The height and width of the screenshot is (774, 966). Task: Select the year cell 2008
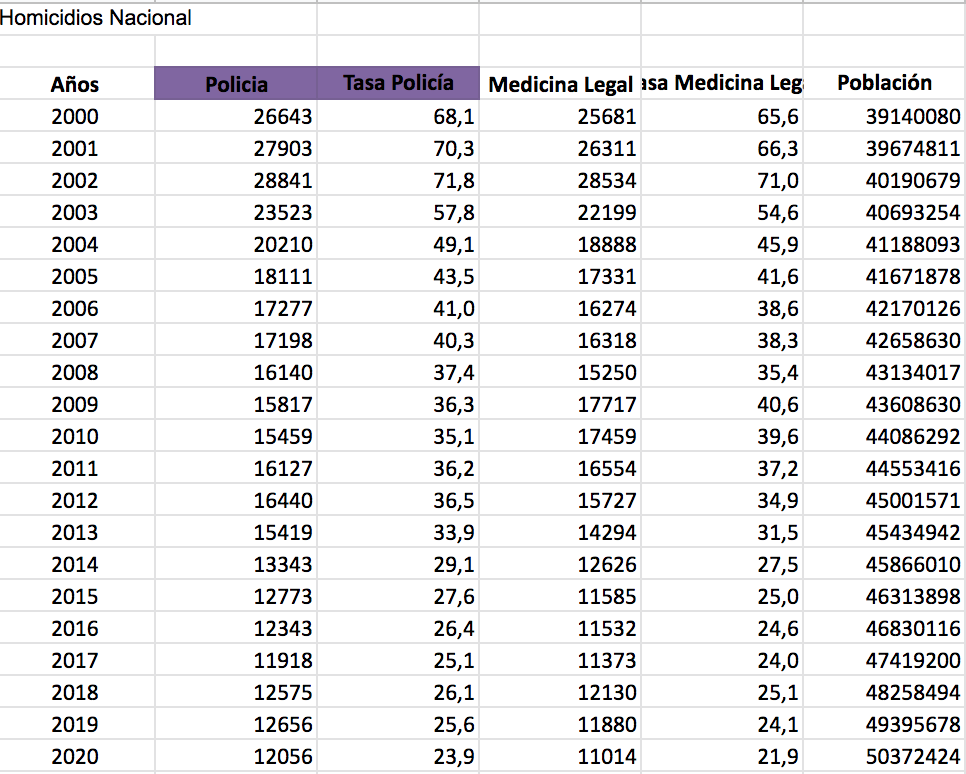click(75, 373)
